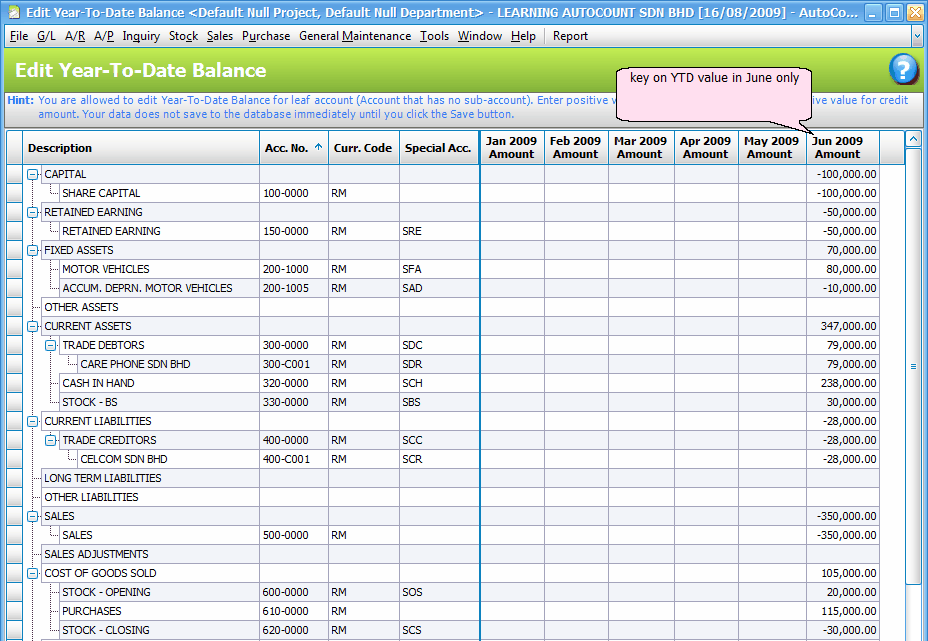Click the -350,000.00 amount for SALES 500-0000
Image resolution: width=928 pixels, height=641 pixels.
(846, 535)
